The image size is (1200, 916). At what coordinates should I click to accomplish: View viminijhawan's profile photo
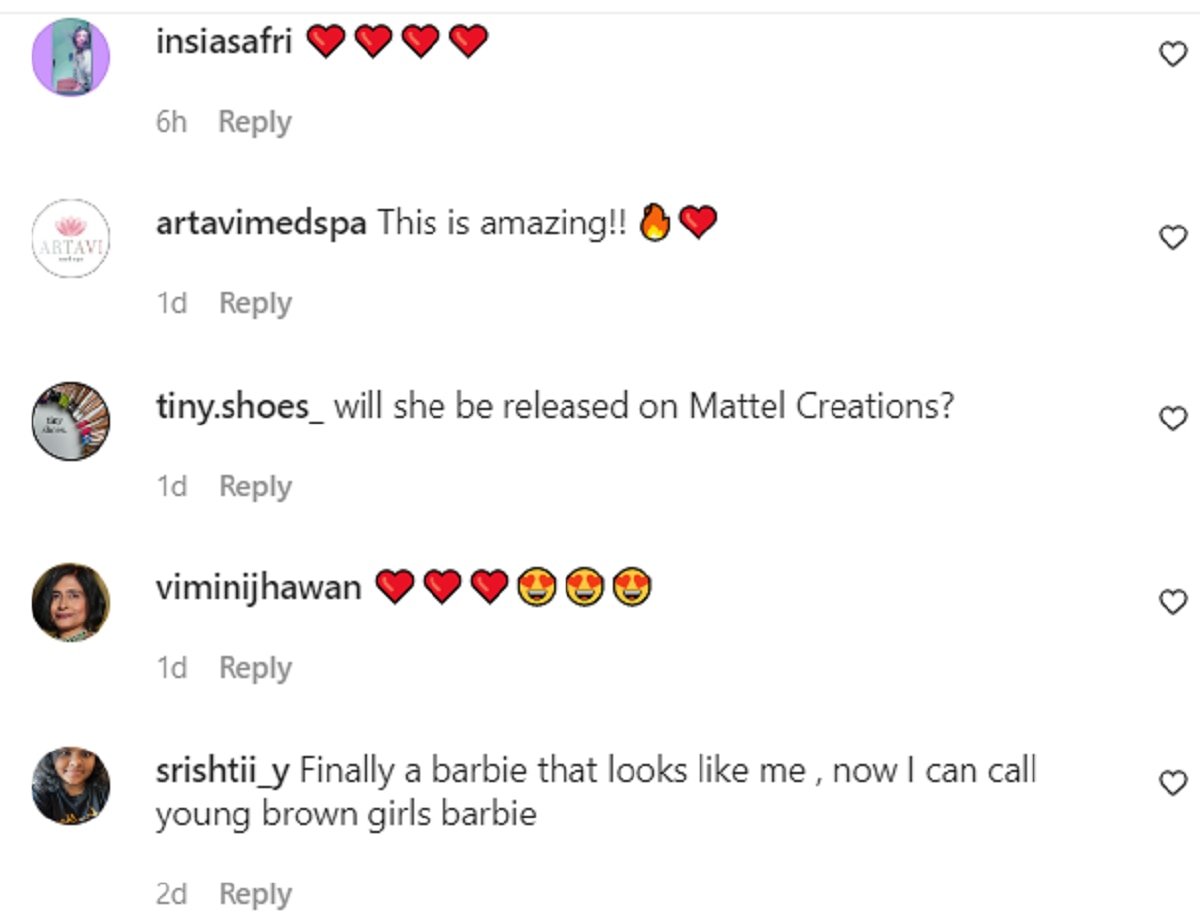click(x=70, y=602)
